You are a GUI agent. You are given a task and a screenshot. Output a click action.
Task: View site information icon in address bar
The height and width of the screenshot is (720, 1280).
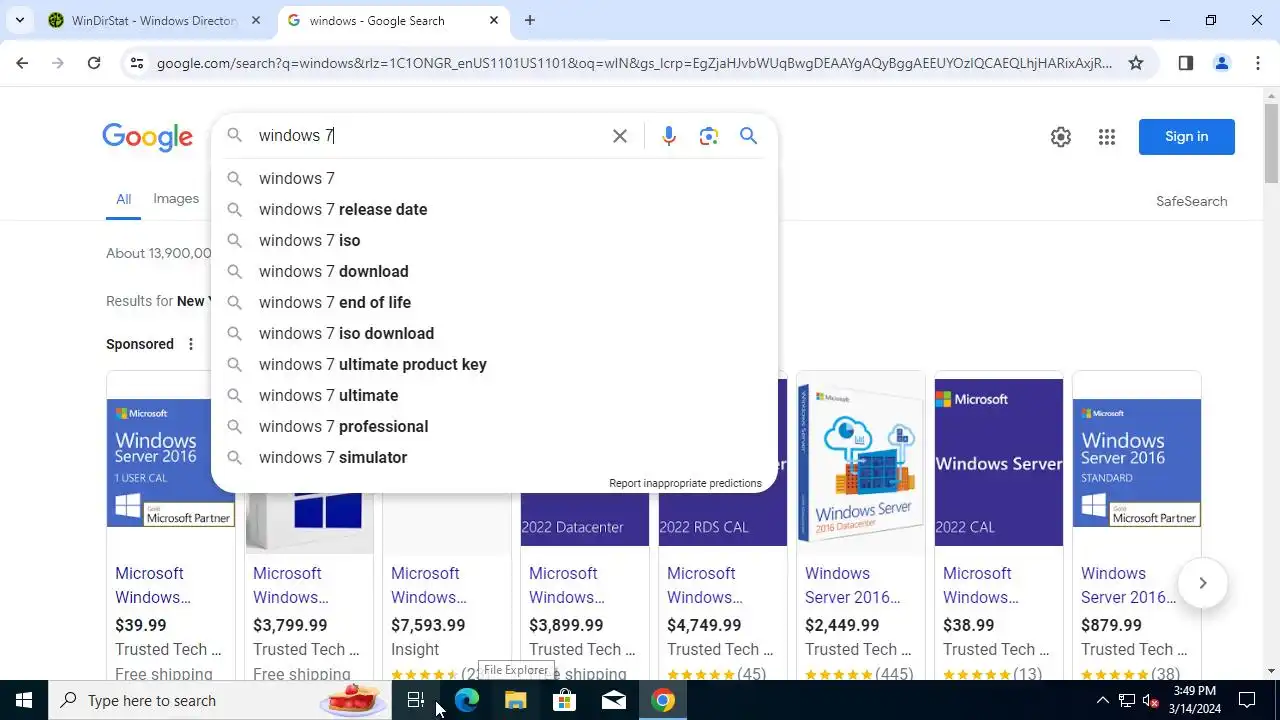(137, 63)
